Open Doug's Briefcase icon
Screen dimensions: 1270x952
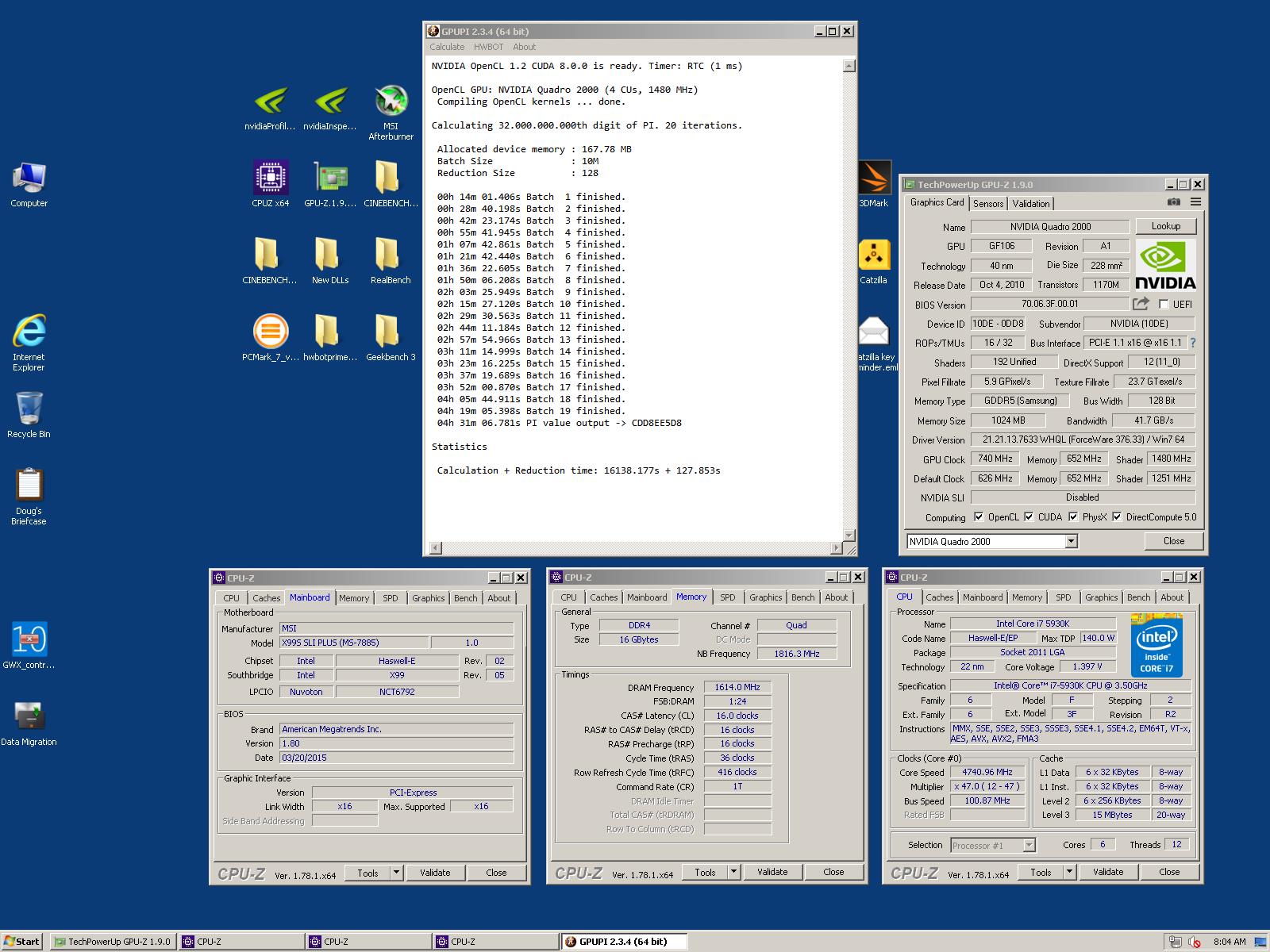(x=29, y=497)
